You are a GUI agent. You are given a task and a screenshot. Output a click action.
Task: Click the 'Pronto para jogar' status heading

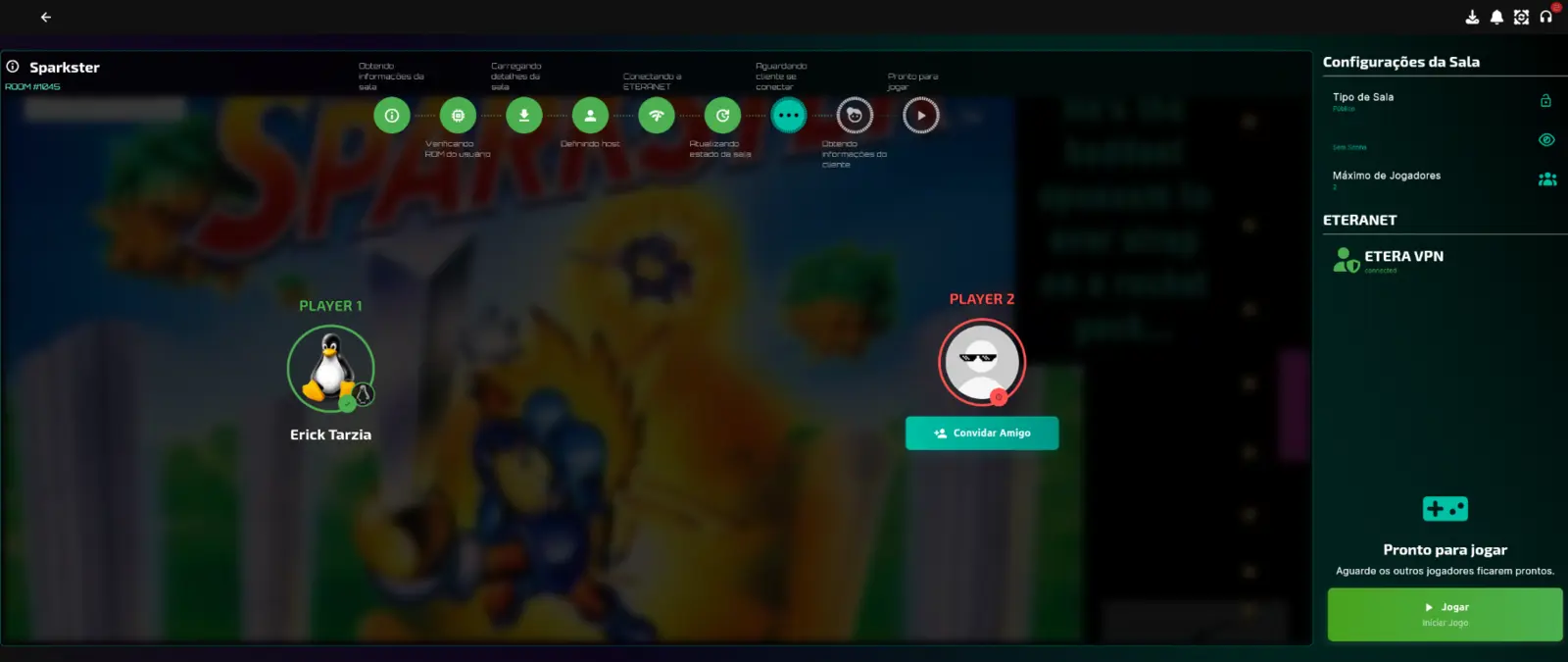(1445, 550)
